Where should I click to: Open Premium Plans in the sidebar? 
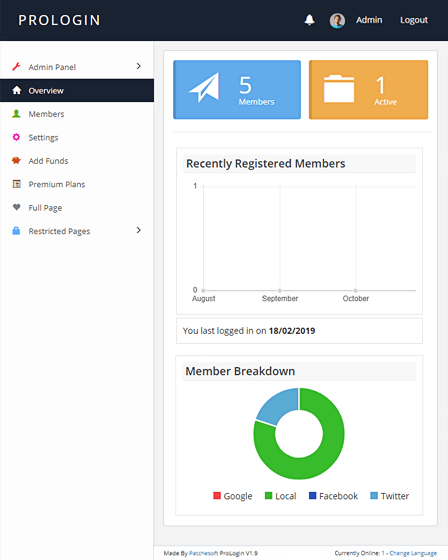[x=77, y=184]
